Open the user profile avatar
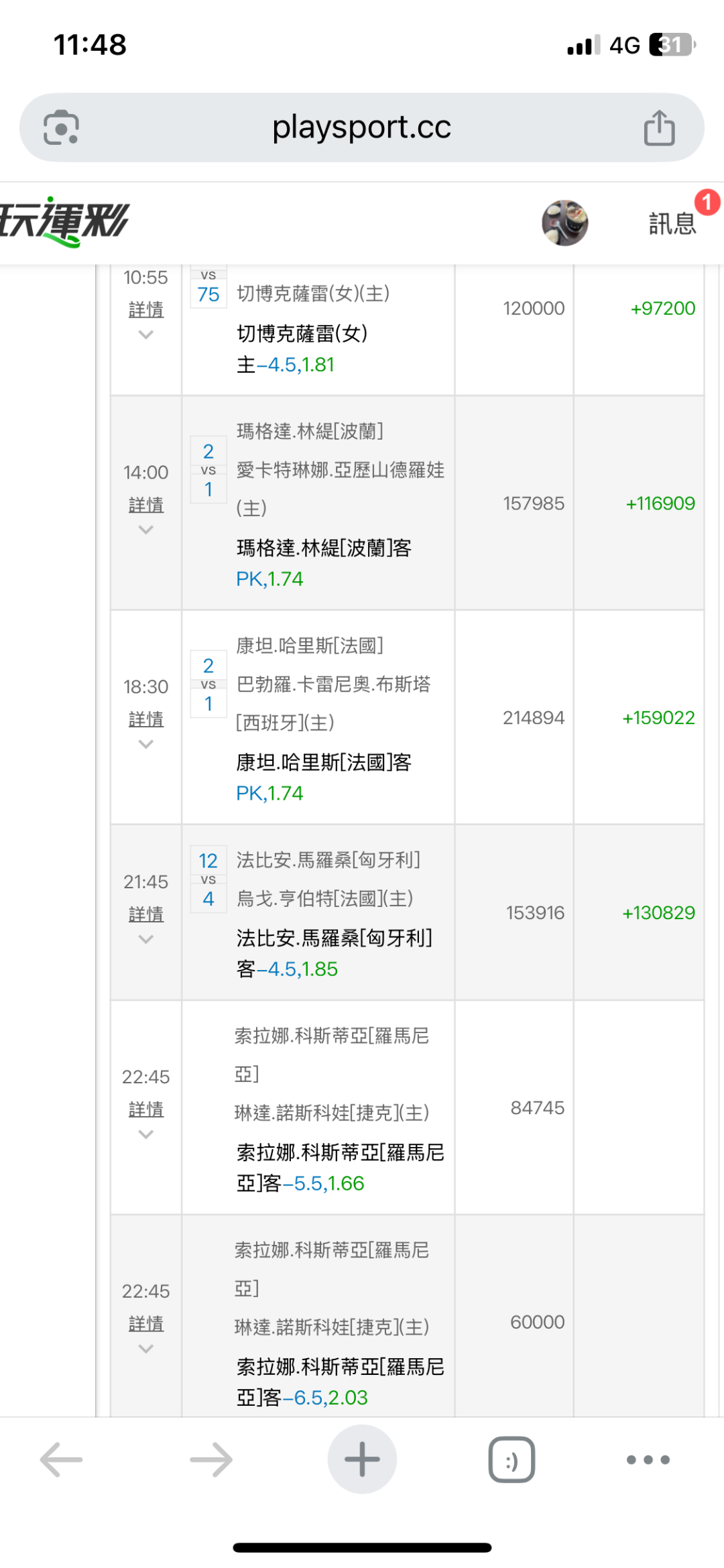The width and height of the screenshot is (724, 1568). point(564,223)
